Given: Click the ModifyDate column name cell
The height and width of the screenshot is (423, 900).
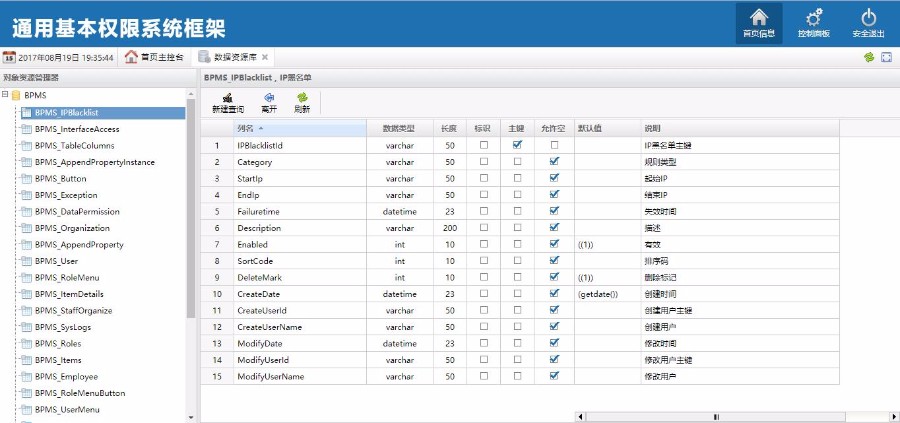Looking at the screenshot, I should point(300,344).
